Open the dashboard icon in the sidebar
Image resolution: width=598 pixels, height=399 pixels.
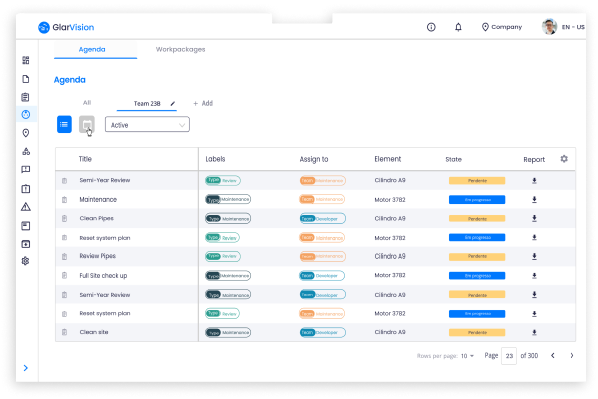click(26, 60)
